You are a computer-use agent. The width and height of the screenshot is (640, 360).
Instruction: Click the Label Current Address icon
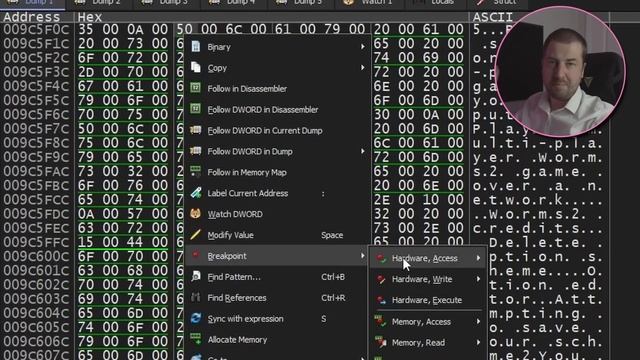[196, 193]
